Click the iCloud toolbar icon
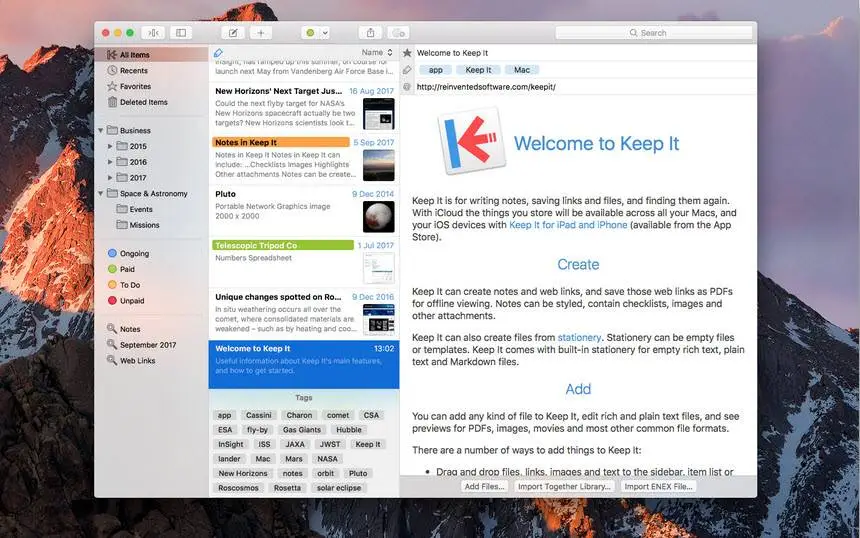 coord(399,33)
